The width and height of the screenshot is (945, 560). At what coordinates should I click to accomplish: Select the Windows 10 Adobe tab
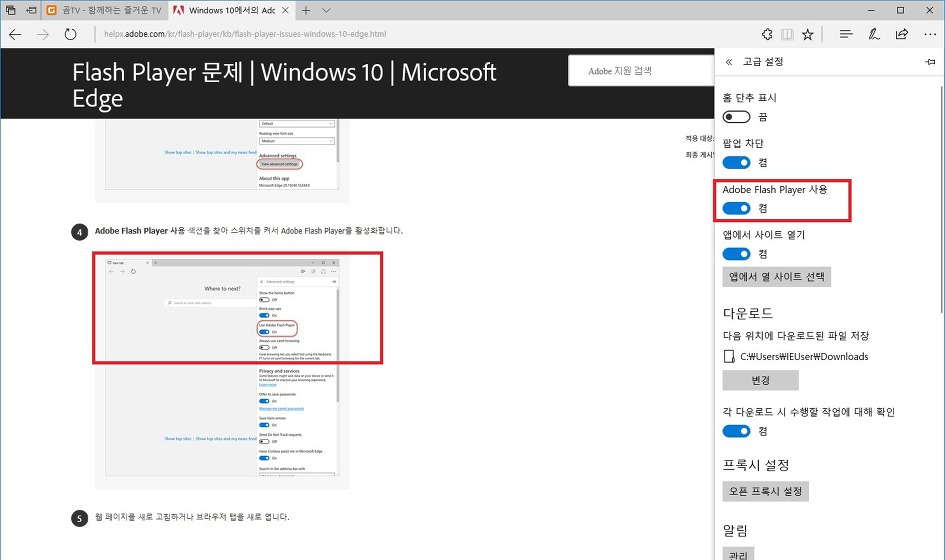(x=231, y=10)
